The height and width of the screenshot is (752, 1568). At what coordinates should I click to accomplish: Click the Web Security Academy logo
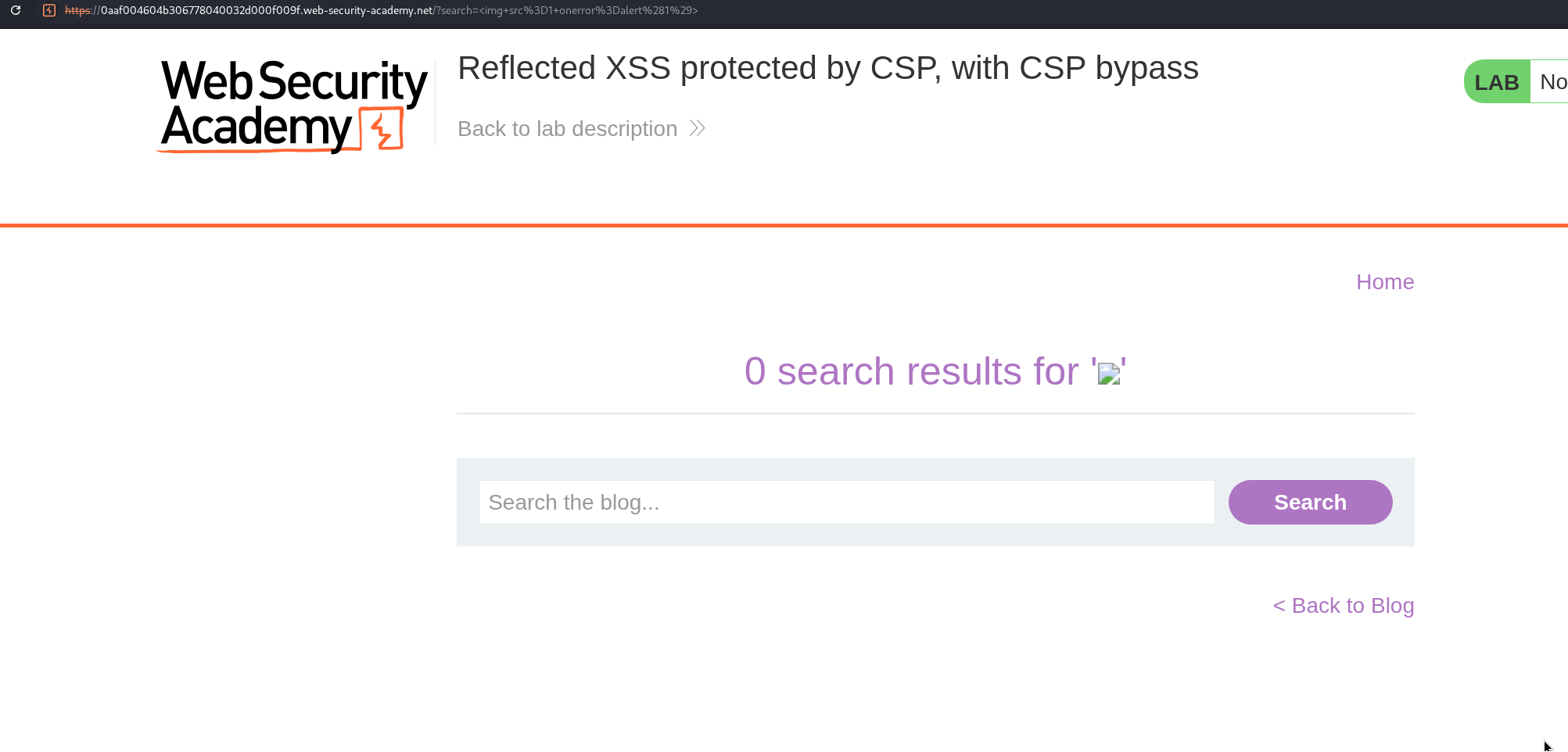click(293, 106)
